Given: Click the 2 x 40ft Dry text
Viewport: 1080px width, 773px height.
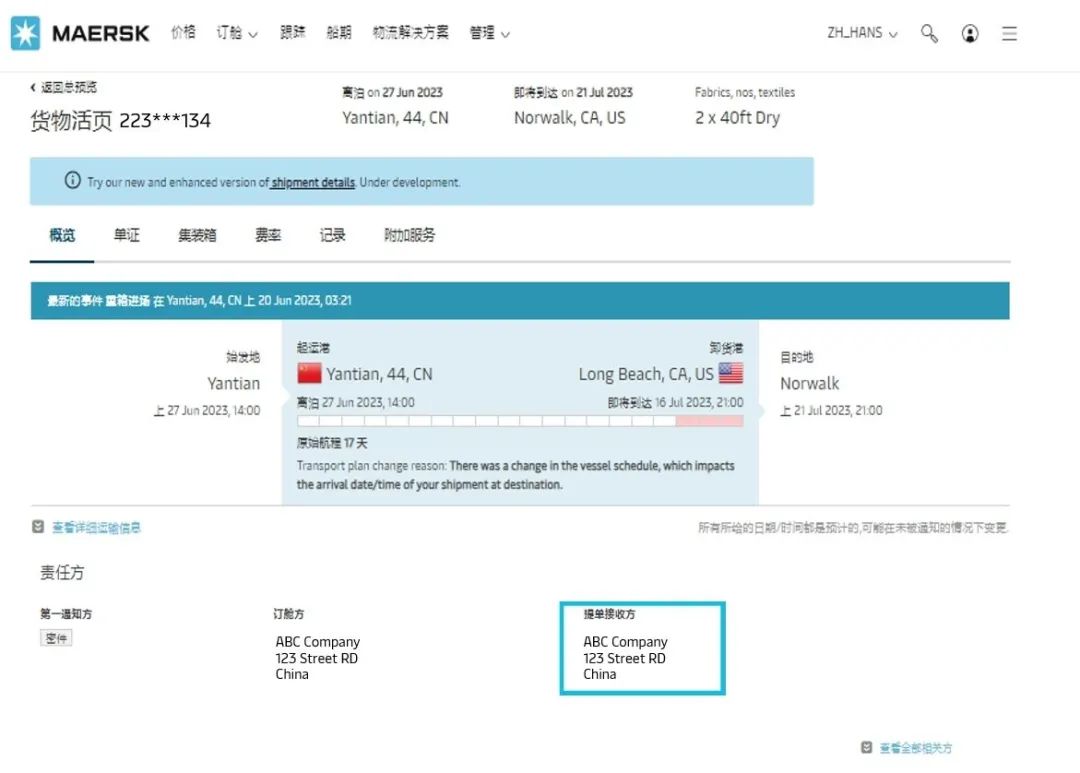Looking at the screenshot, I should coord(738,118).
